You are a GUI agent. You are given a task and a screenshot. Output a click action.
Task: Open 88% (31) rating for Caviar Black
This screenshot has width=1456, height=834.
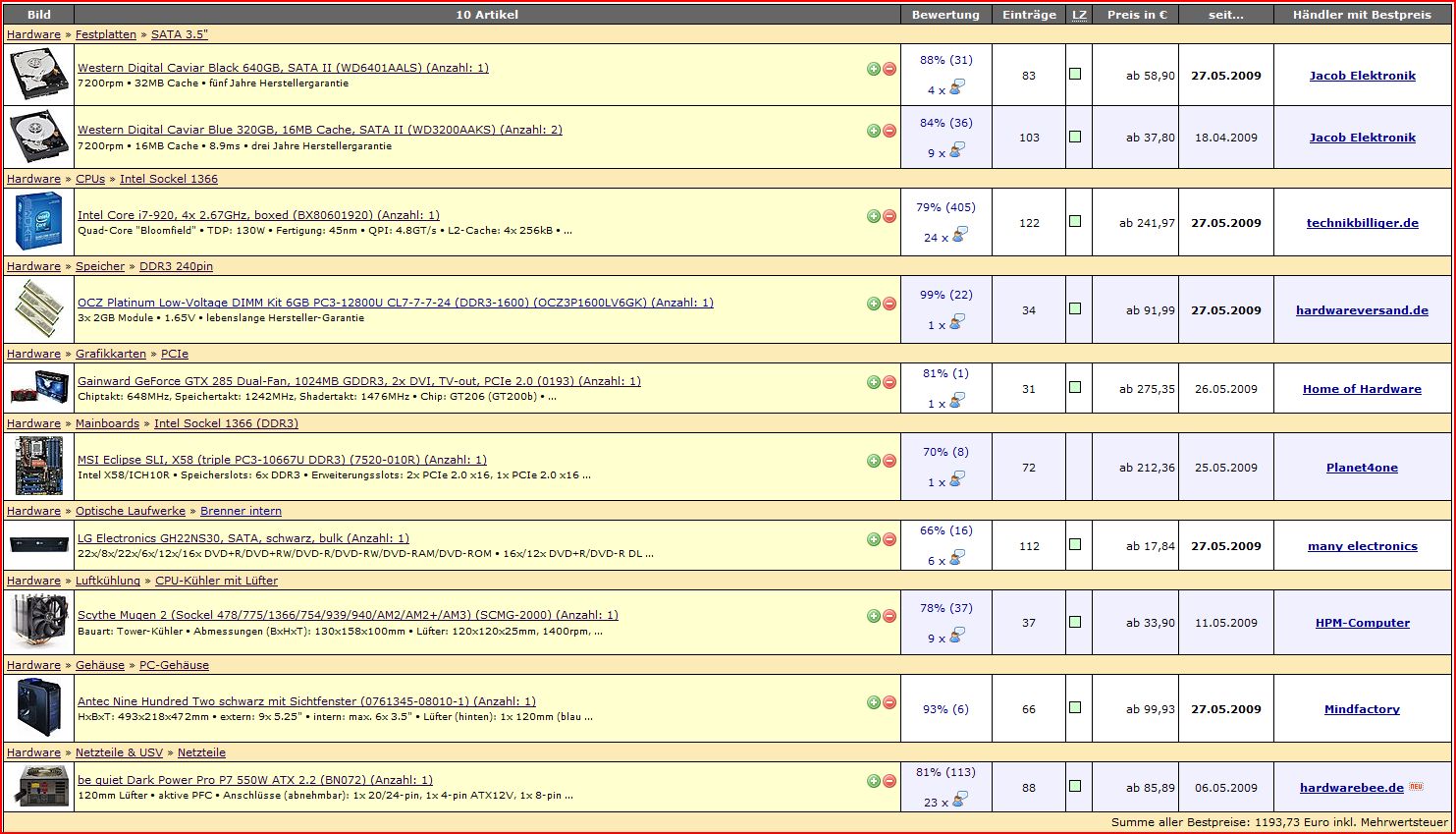[945, 60]
